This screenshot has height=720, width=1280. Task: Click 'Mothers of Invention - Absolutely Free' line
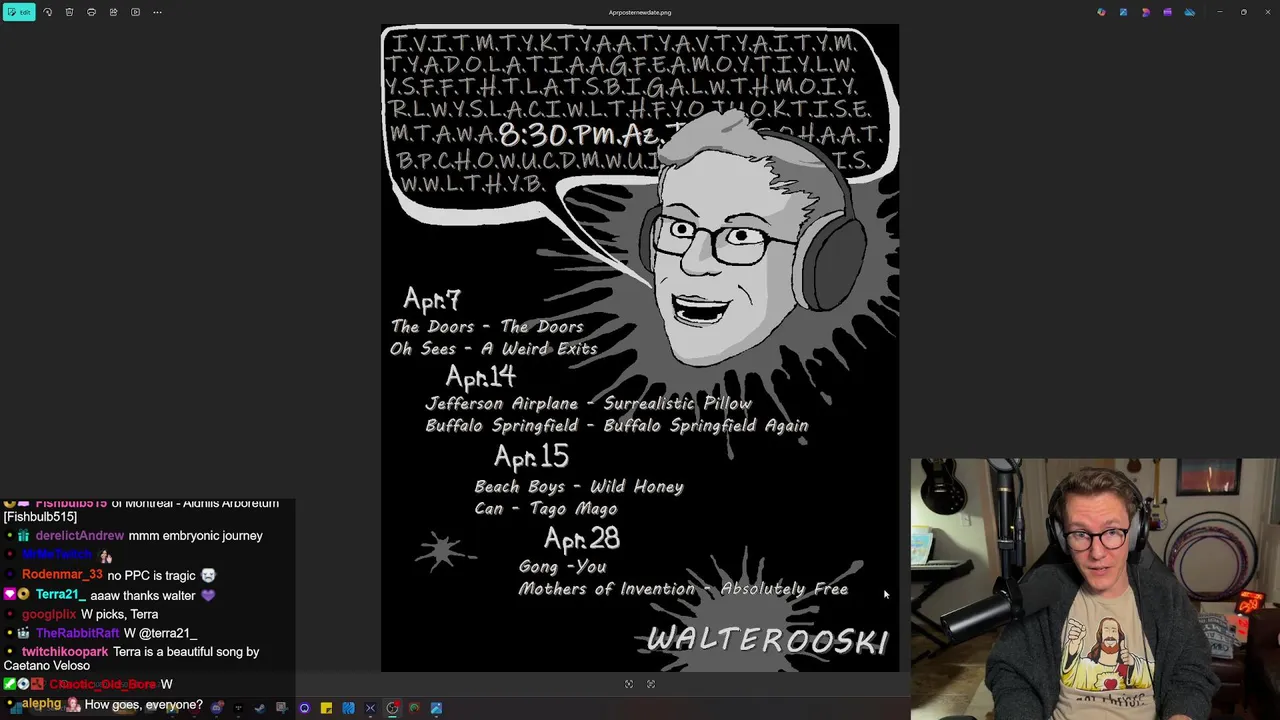click(x=683, y=589)
